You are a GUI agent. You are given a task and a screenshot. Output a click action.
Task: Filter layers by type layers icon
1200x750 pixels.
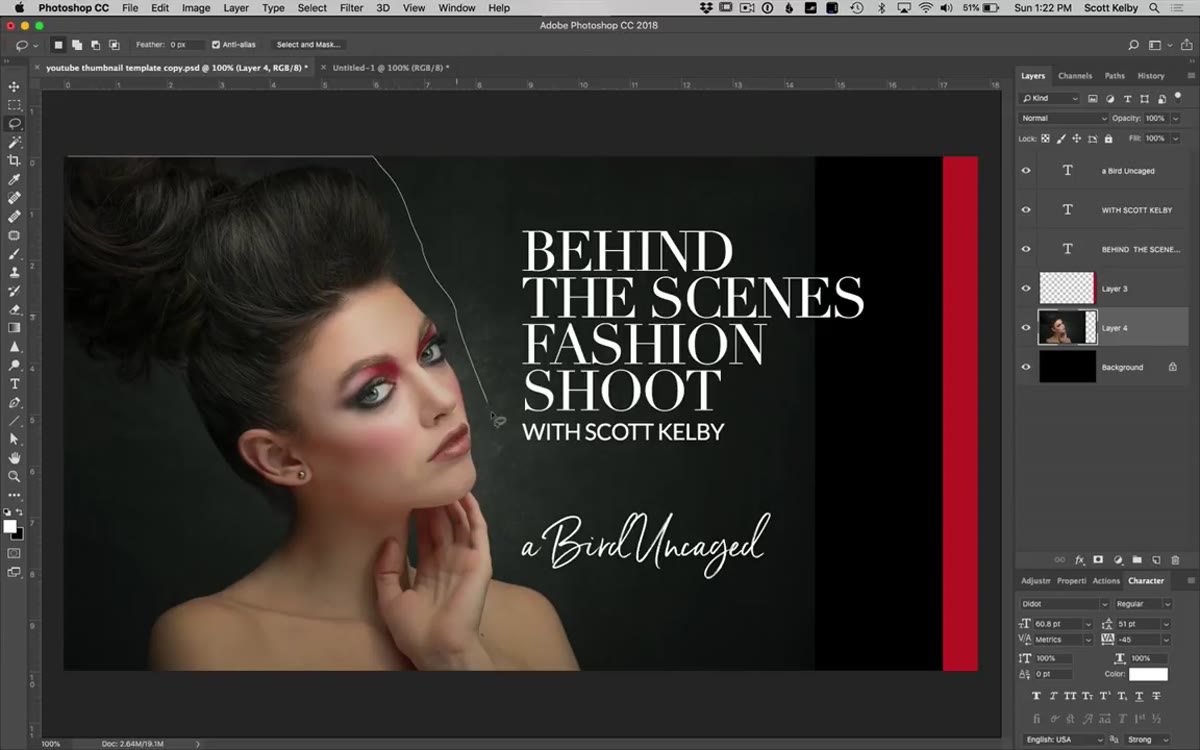(x=1128, y=99)
